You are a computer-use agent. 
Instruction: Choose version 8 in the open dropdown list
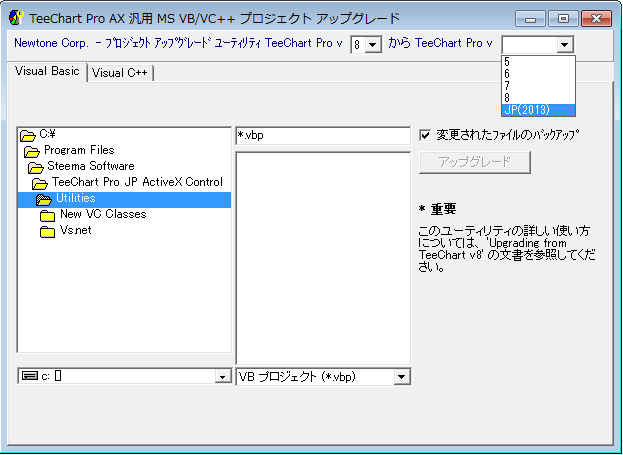538,98
